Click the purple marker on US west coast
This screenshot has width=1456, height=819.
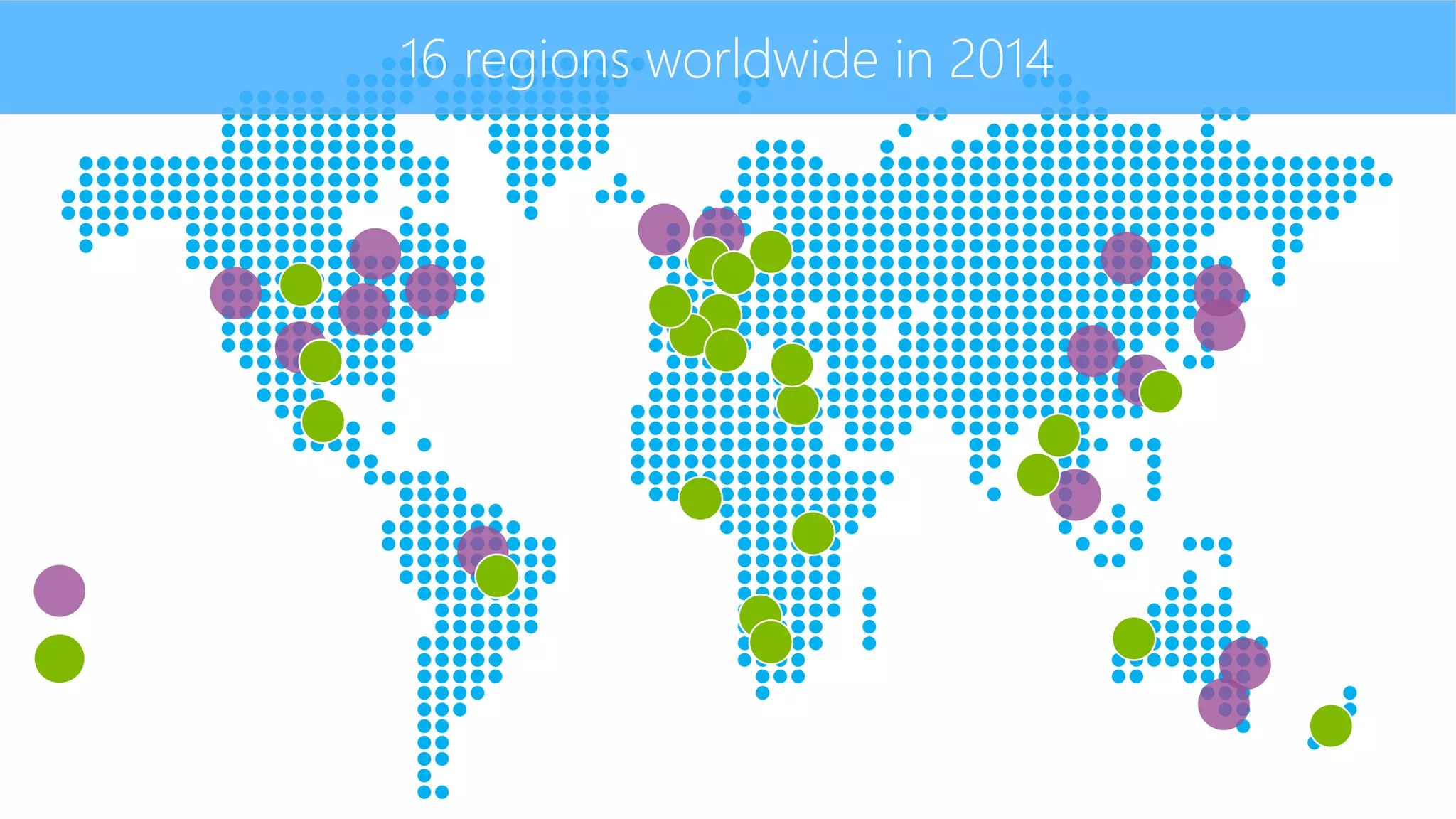(x=236, y=293)
